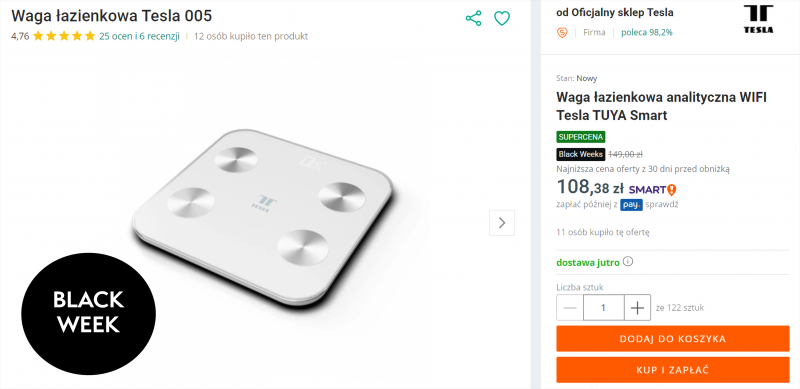
Task: Click the quantity input field
Action: [x=604, y=308]
